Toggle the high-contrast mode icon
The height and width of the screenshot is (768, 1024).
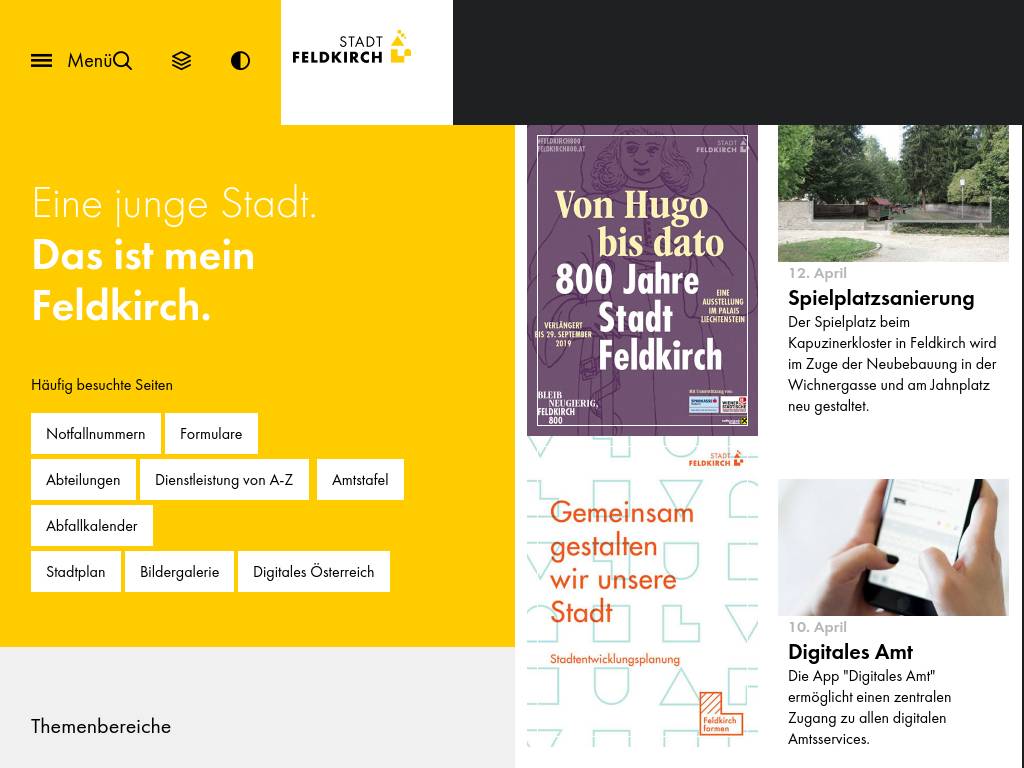(240, 61)
